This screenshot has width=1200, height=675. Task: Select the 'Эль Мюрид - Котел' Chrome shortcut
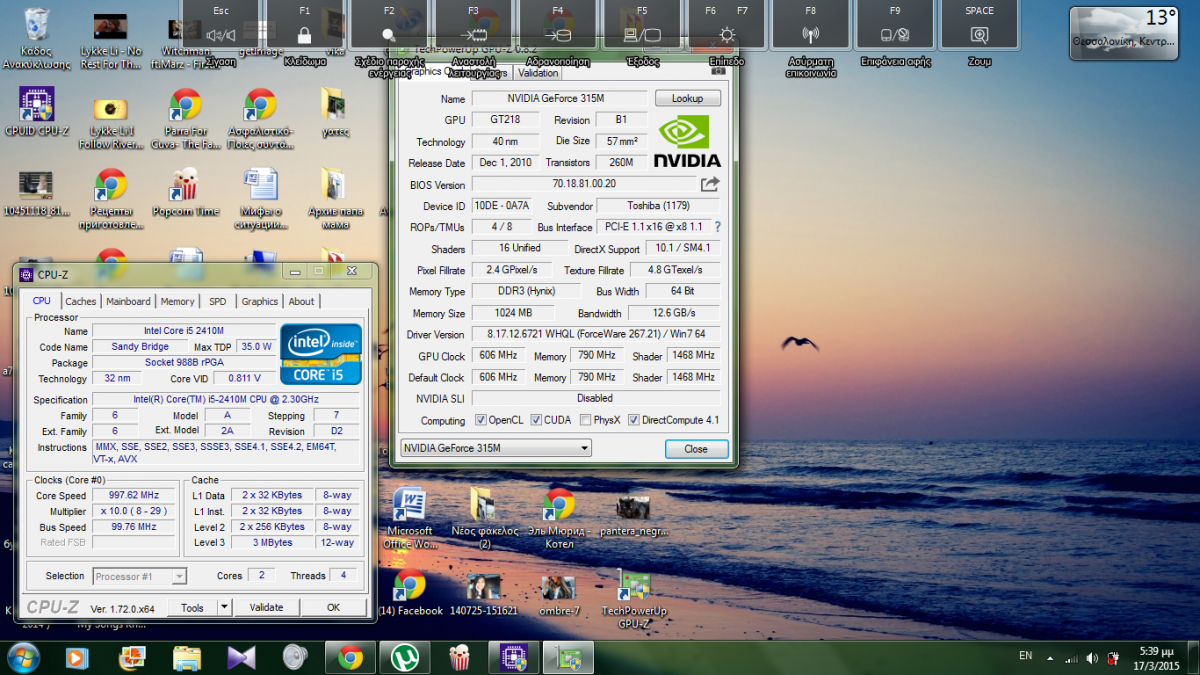click(x=560, y=518)
